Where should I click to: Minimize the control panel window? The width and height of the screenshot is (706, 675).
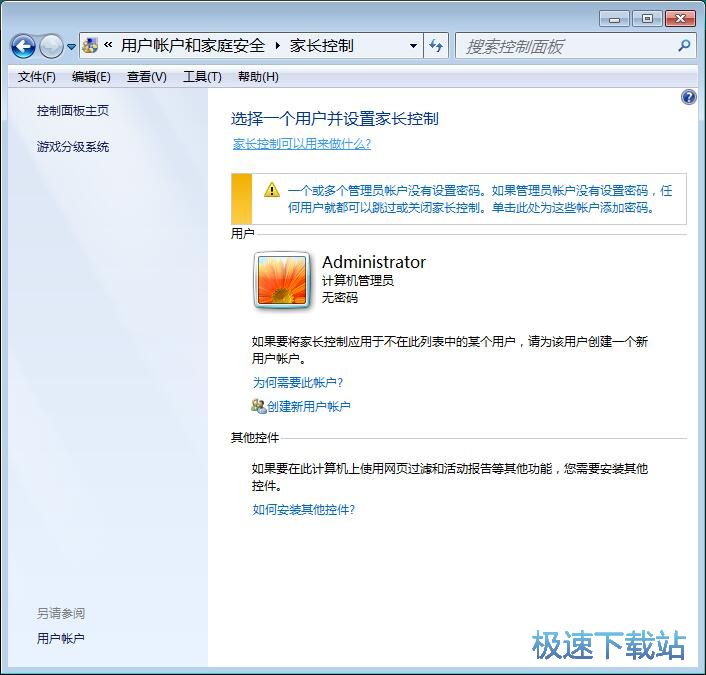pyautogui.click(x=614, y=19)
